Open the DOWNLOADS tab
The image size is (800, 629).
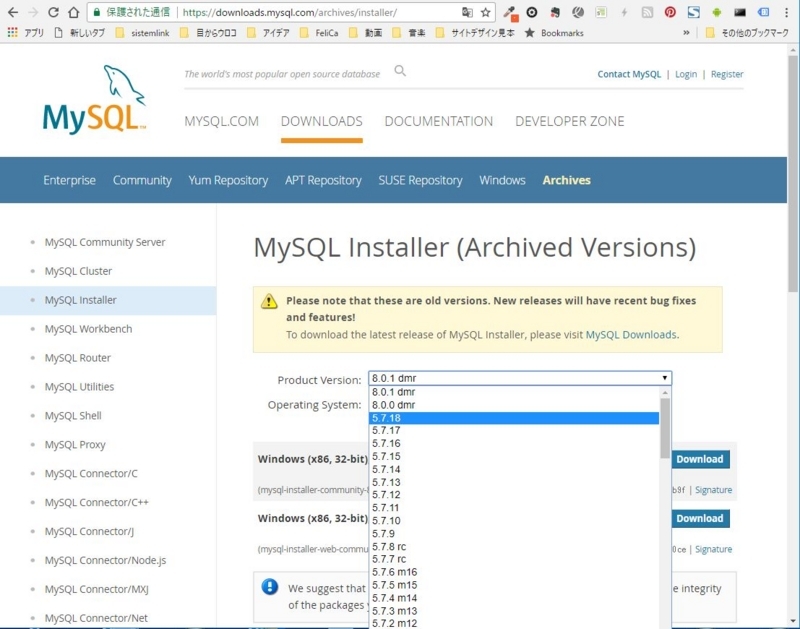321,121
